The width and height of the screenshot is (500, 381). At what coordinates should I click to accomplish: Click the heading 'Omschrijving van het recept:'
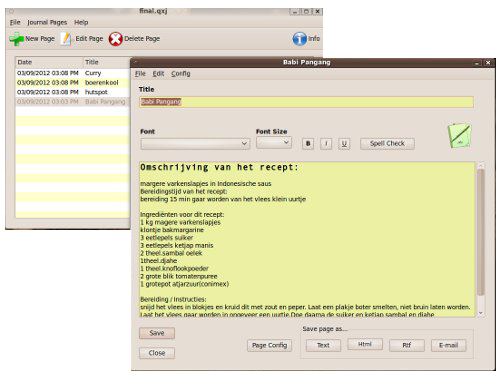219,167
